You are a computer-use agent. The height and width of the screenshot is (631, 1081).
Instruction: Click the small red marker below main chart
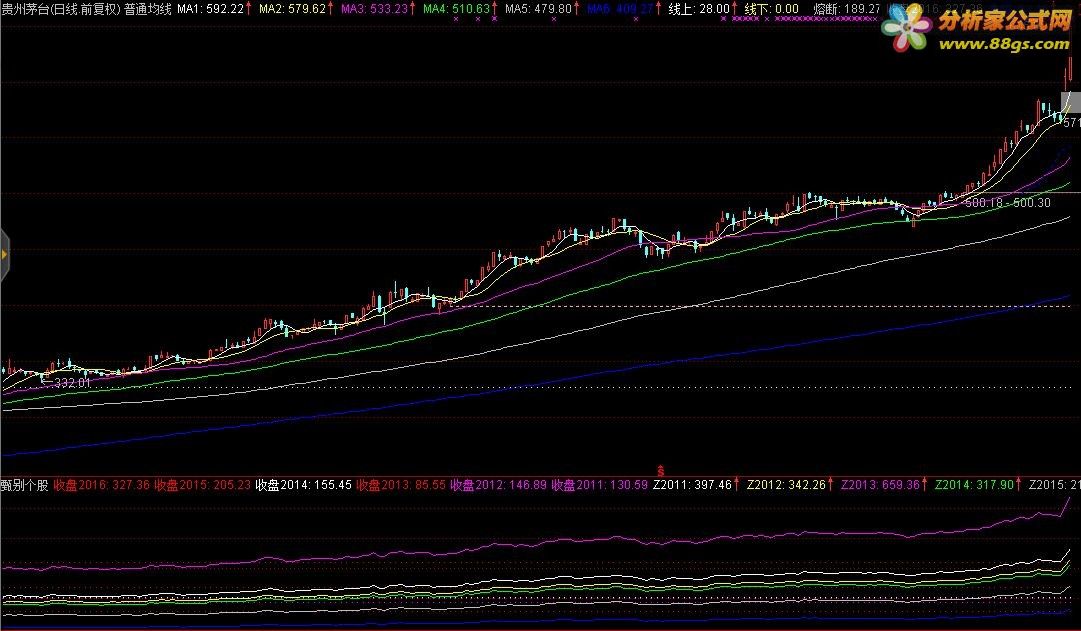coord(660,471)
